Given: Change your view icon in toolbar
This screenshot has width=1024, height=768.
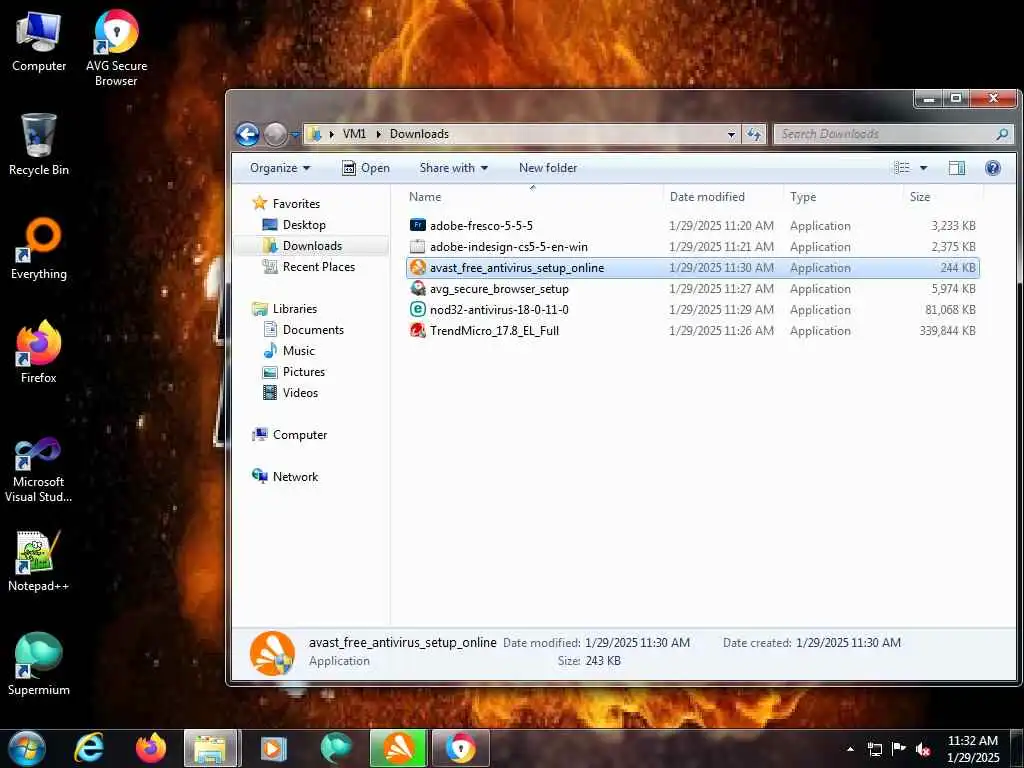Looking at the screenshot, I should pyautogui.click(x=902, y=168).
